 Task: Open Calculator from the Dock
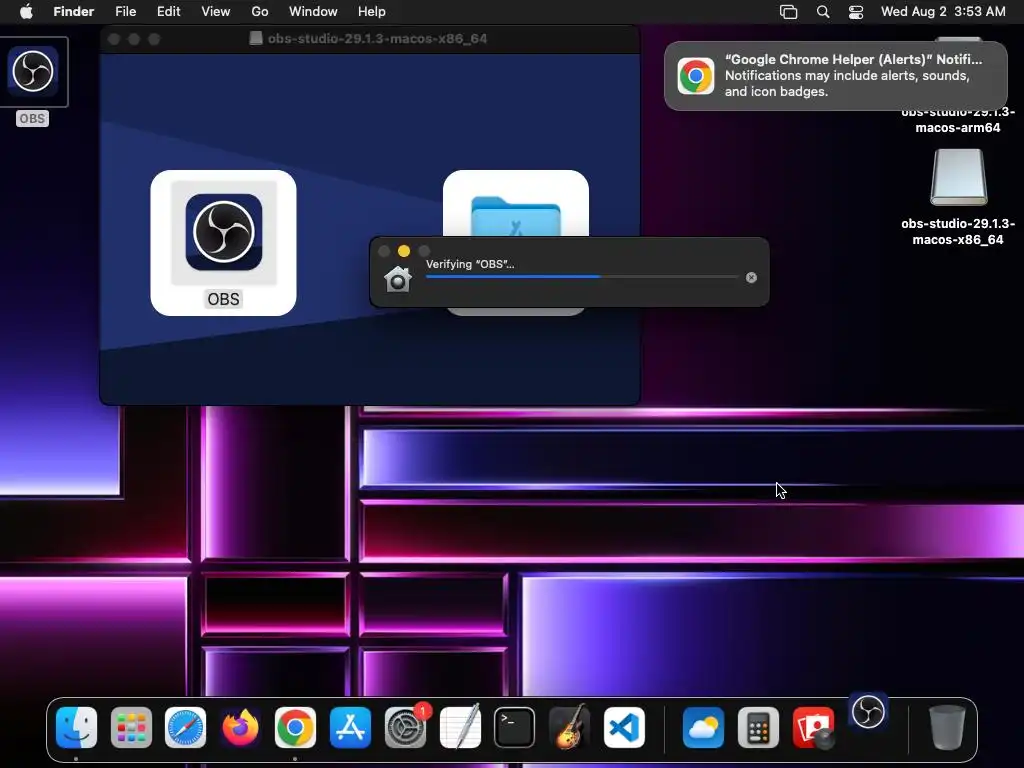pos(758,728)
